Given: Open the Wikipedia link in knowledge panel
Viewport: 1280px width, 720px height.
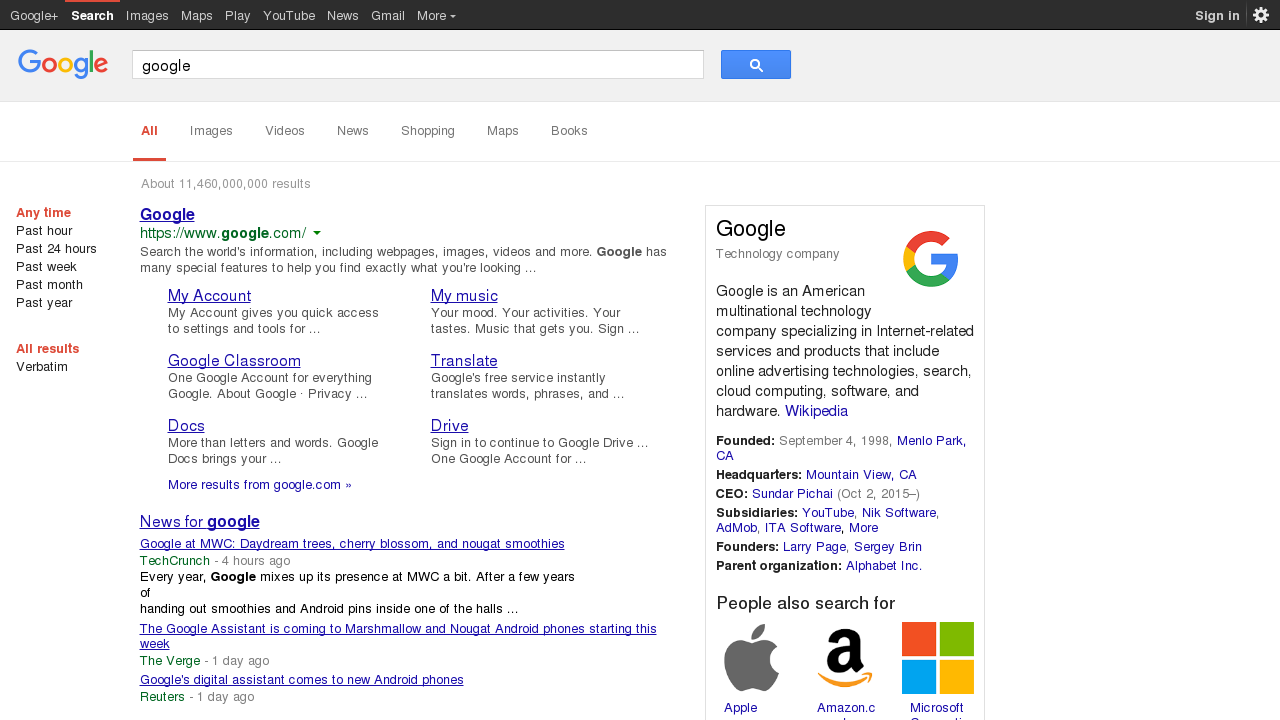Looking at the screenshot, I should pos(816,411).
